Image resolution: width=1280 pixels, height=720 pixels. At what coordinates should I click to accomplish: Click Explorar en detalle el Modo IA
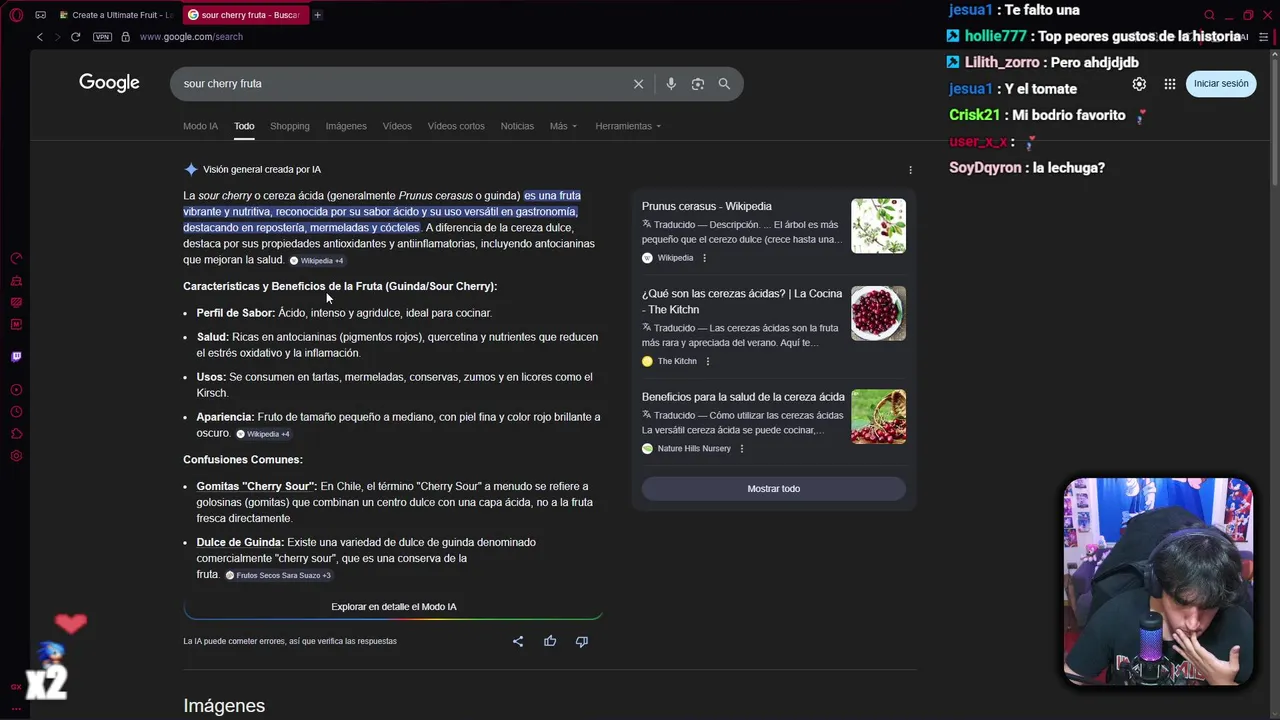(393, 607)
